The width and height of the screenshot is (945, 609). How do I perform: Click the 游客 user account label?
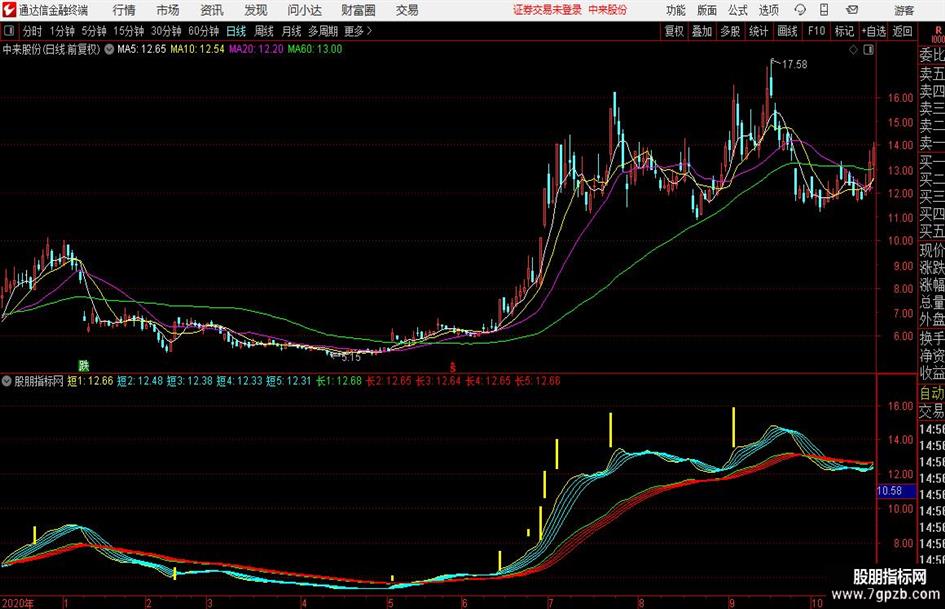pyautogui.click(x=904, y=10)
